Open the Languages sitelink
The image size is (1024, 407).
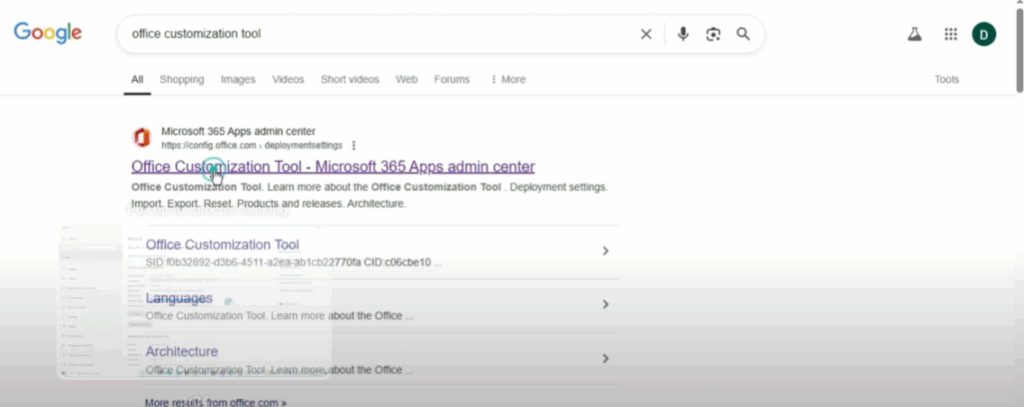[x=179, y=299]
